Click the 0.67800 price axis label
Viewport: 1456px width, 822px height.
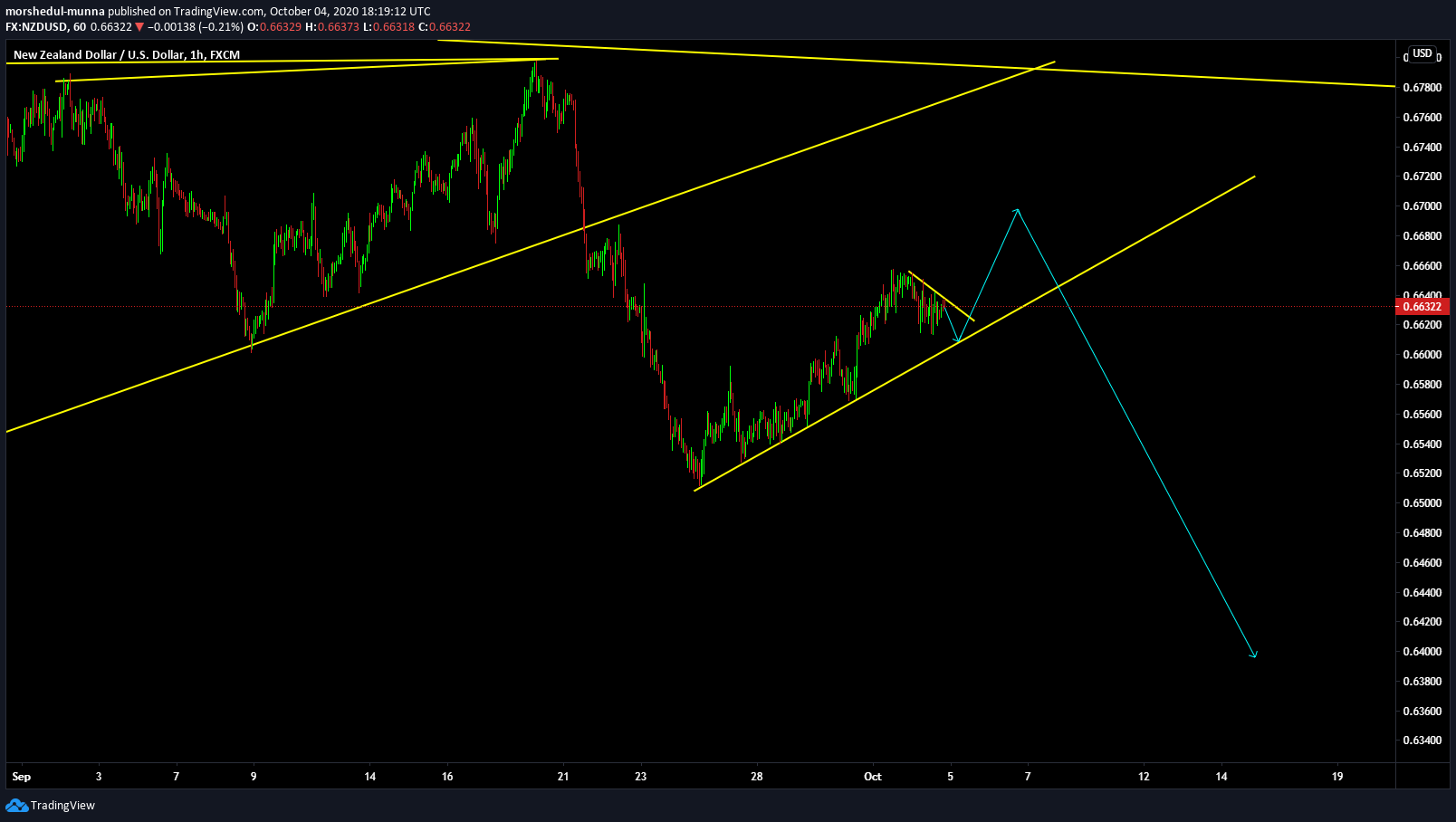1422,88
